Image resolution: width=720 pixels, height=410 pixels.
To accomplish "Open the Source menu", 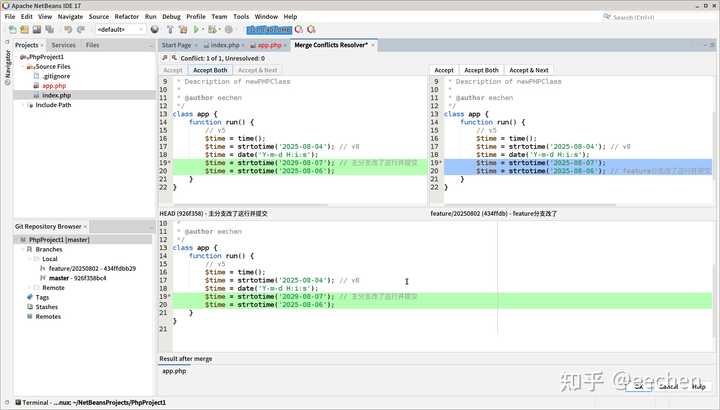I will [99, 17].
